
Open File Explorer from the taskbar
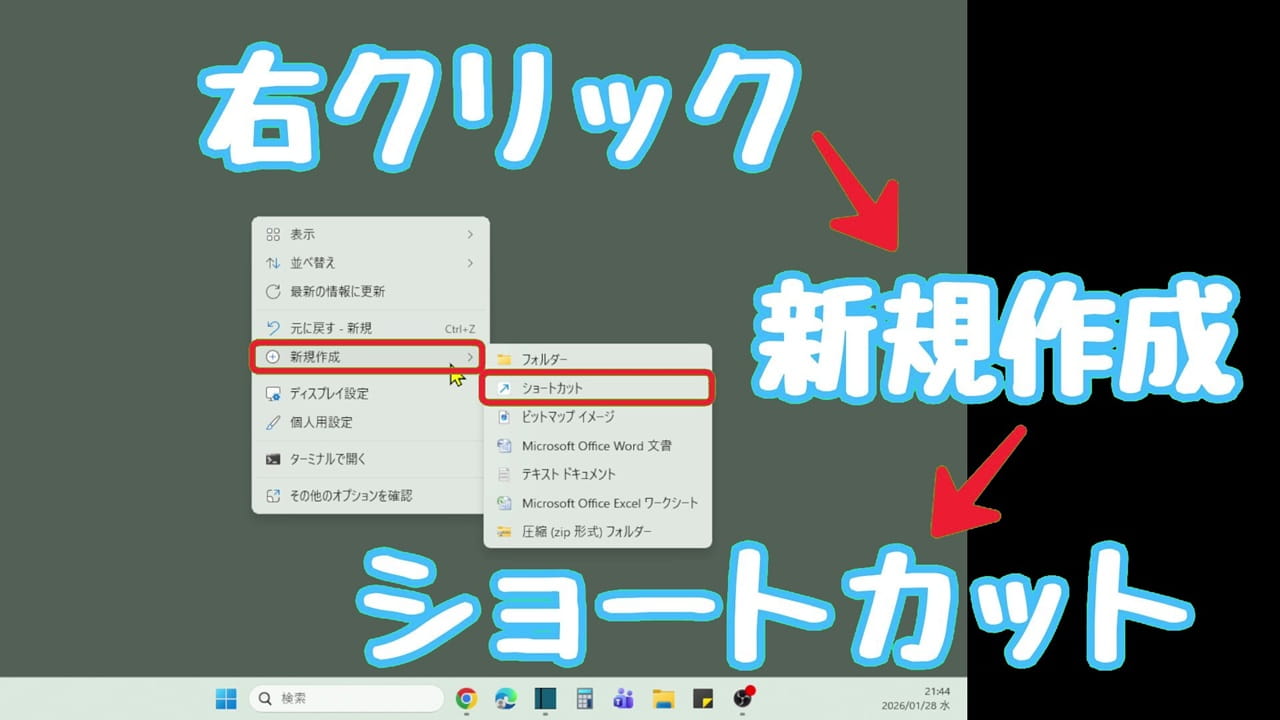click(664, 698)
